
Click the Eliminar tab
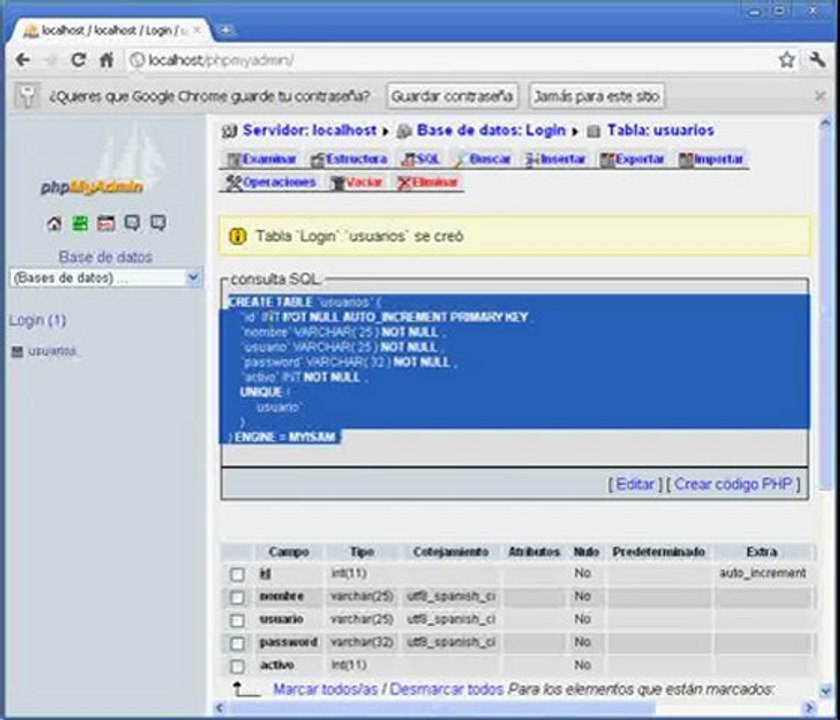point(428,183)
